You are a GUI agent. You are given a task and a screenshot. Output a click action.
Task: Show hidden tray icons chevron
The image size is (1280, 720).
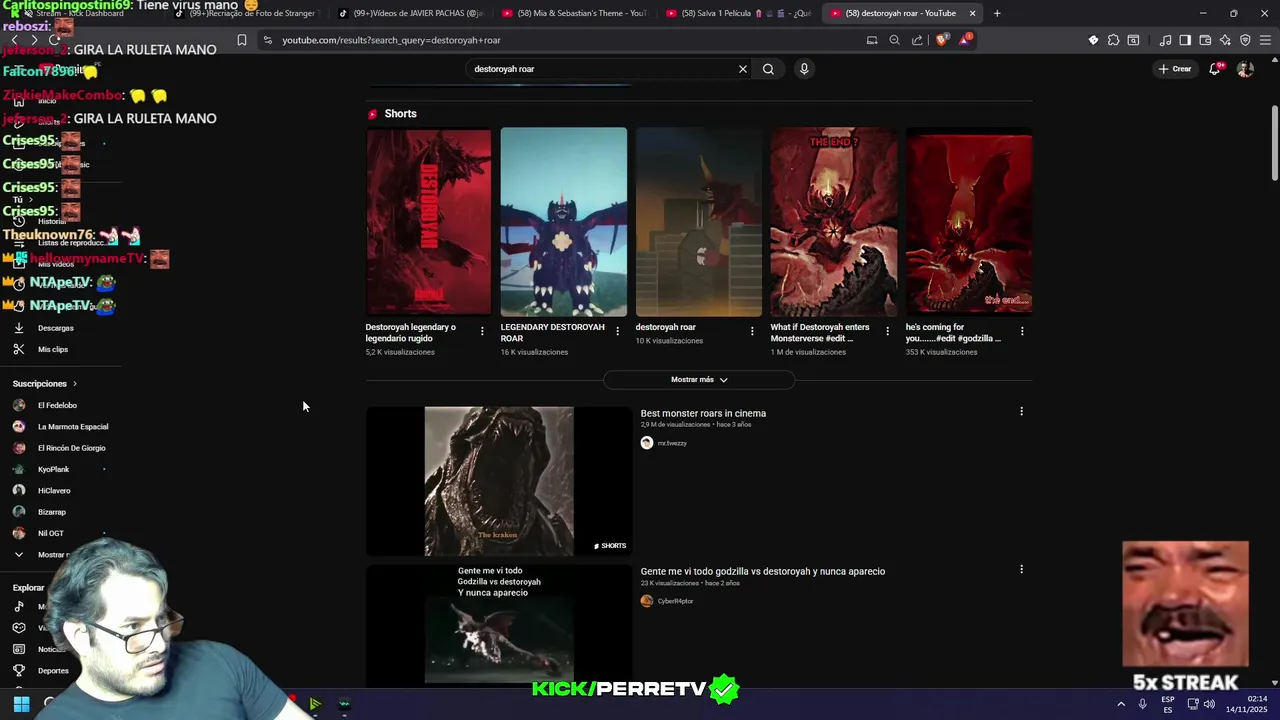1120,704
